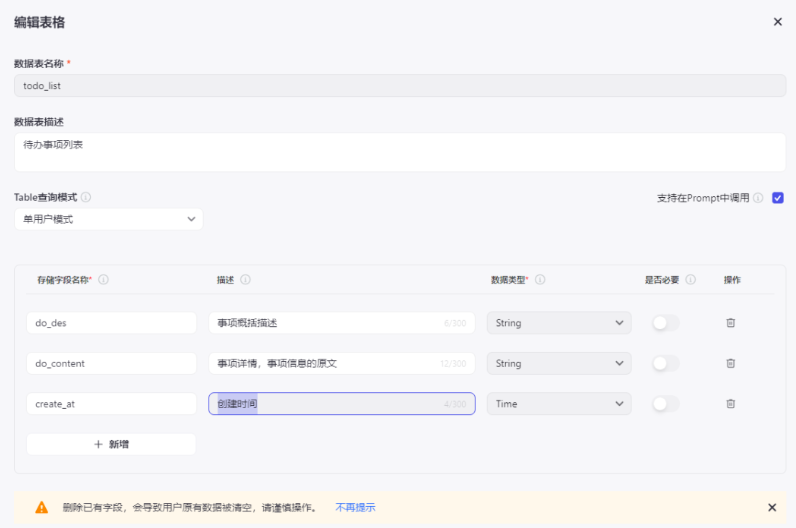
Task: Click the orange warning triangle icon
Action: click(x=42, y=507)
